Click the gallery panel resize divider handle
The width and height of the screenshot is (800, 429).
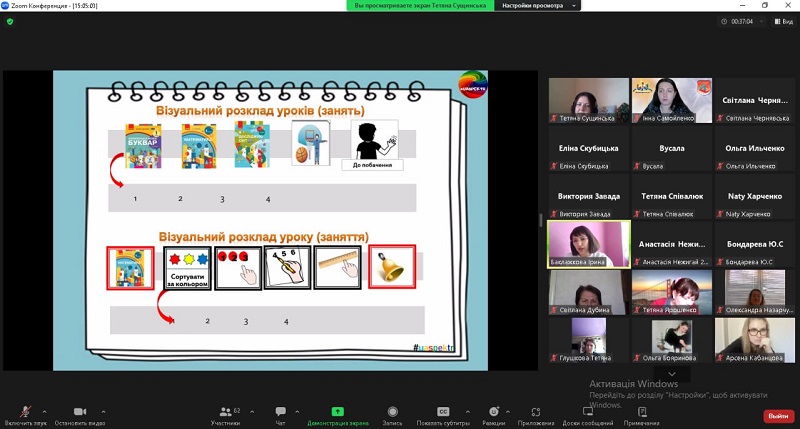541,219
